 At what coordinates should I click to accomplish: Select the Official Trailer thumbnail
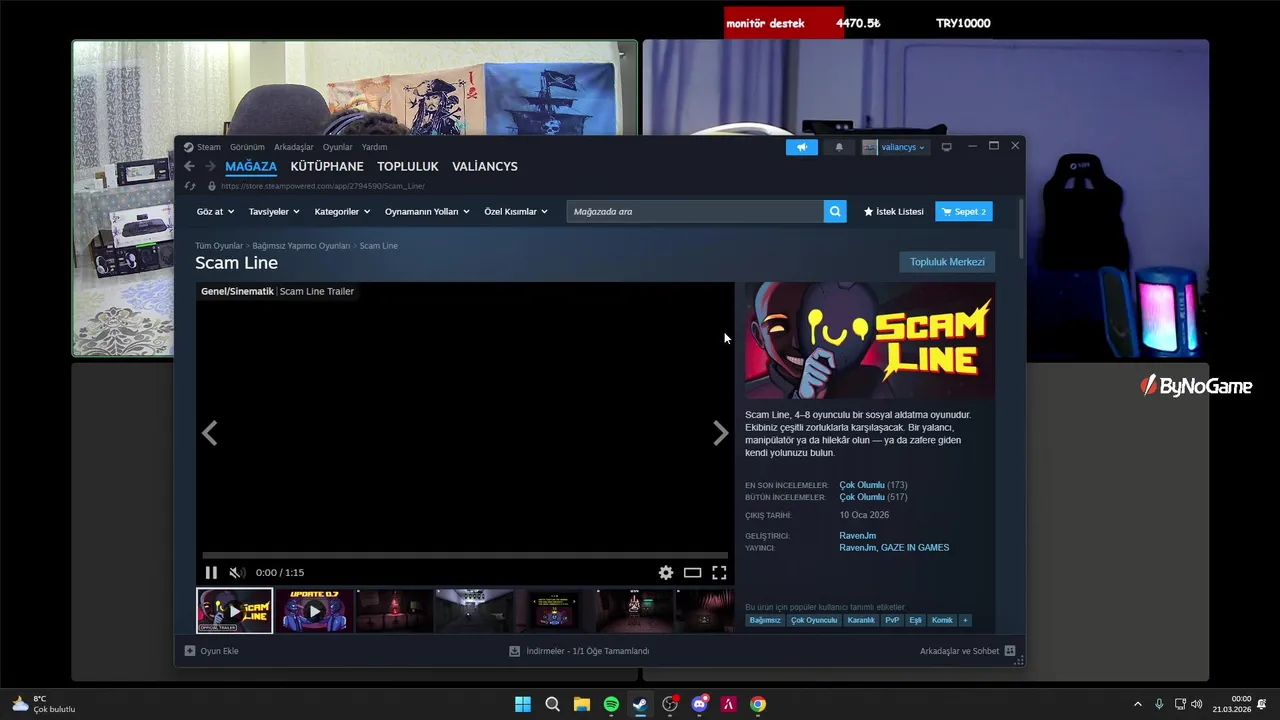coord(234,610)
